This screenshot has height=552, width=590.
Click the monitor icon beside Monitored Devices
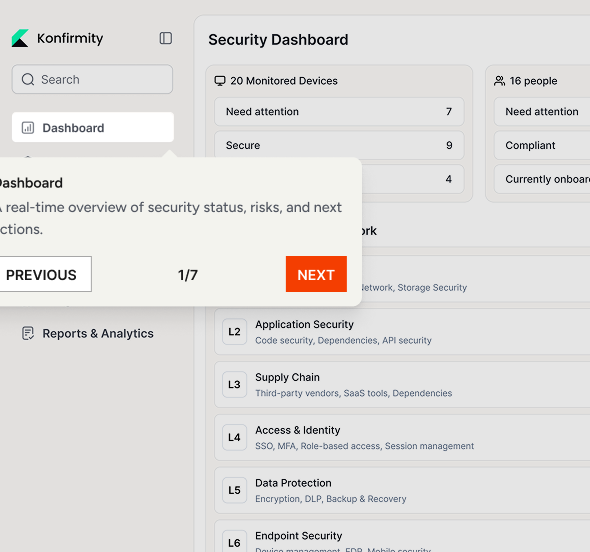(220, 81)
